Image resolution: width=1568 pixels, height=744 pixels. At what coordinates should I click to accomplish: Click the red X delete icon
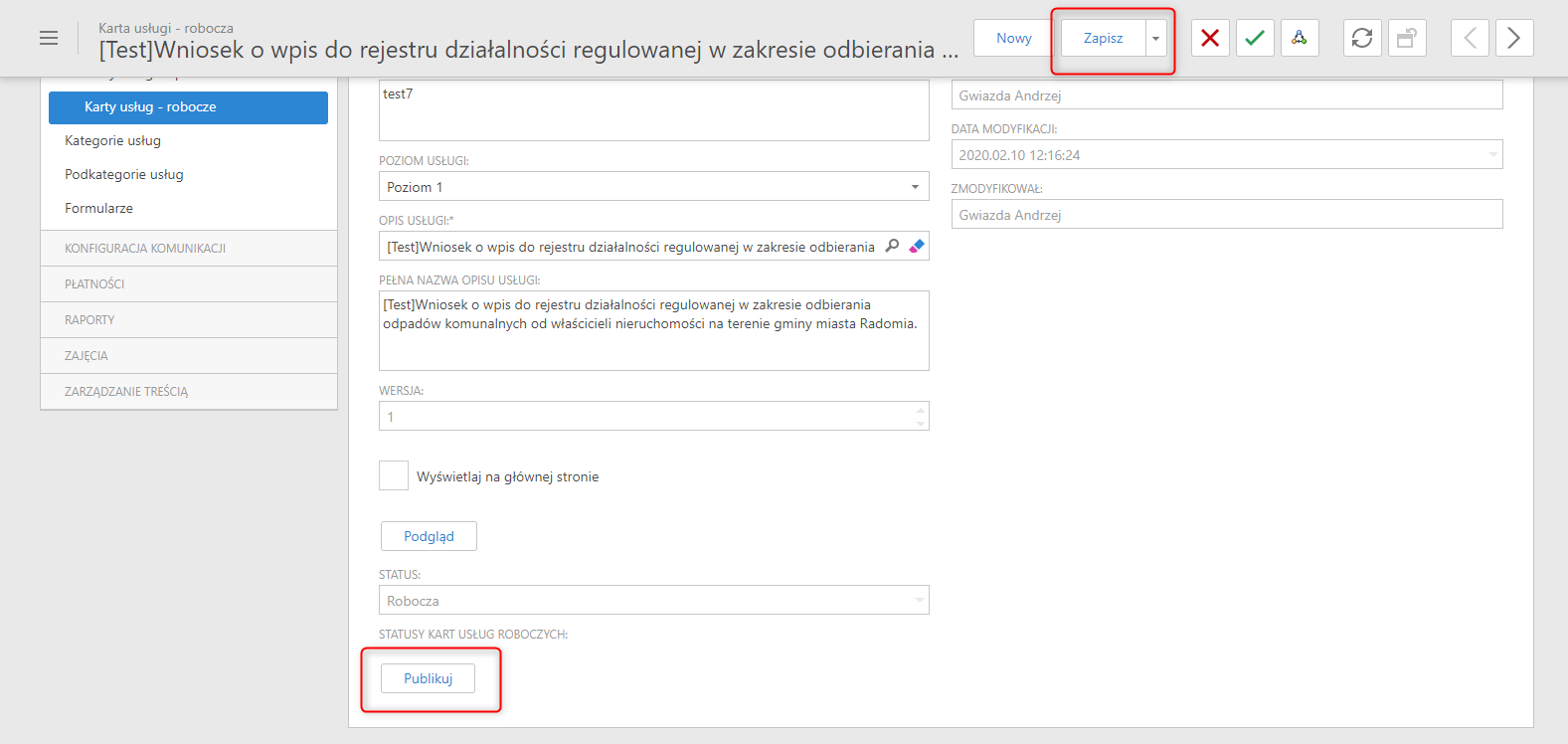(1210, 38)
